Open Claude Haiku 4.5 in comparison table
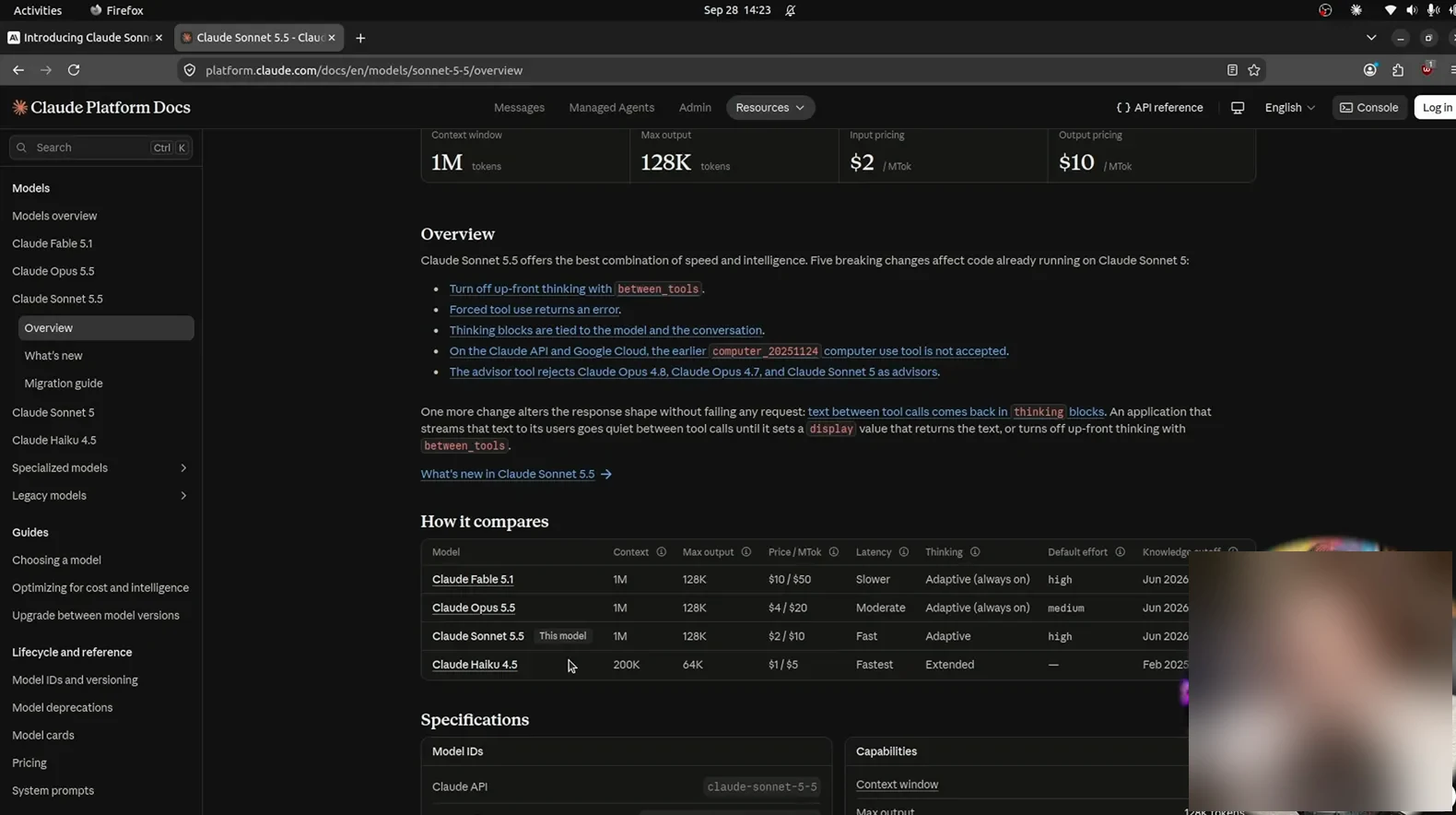1456x815 pixels. [x=475, y=665]
